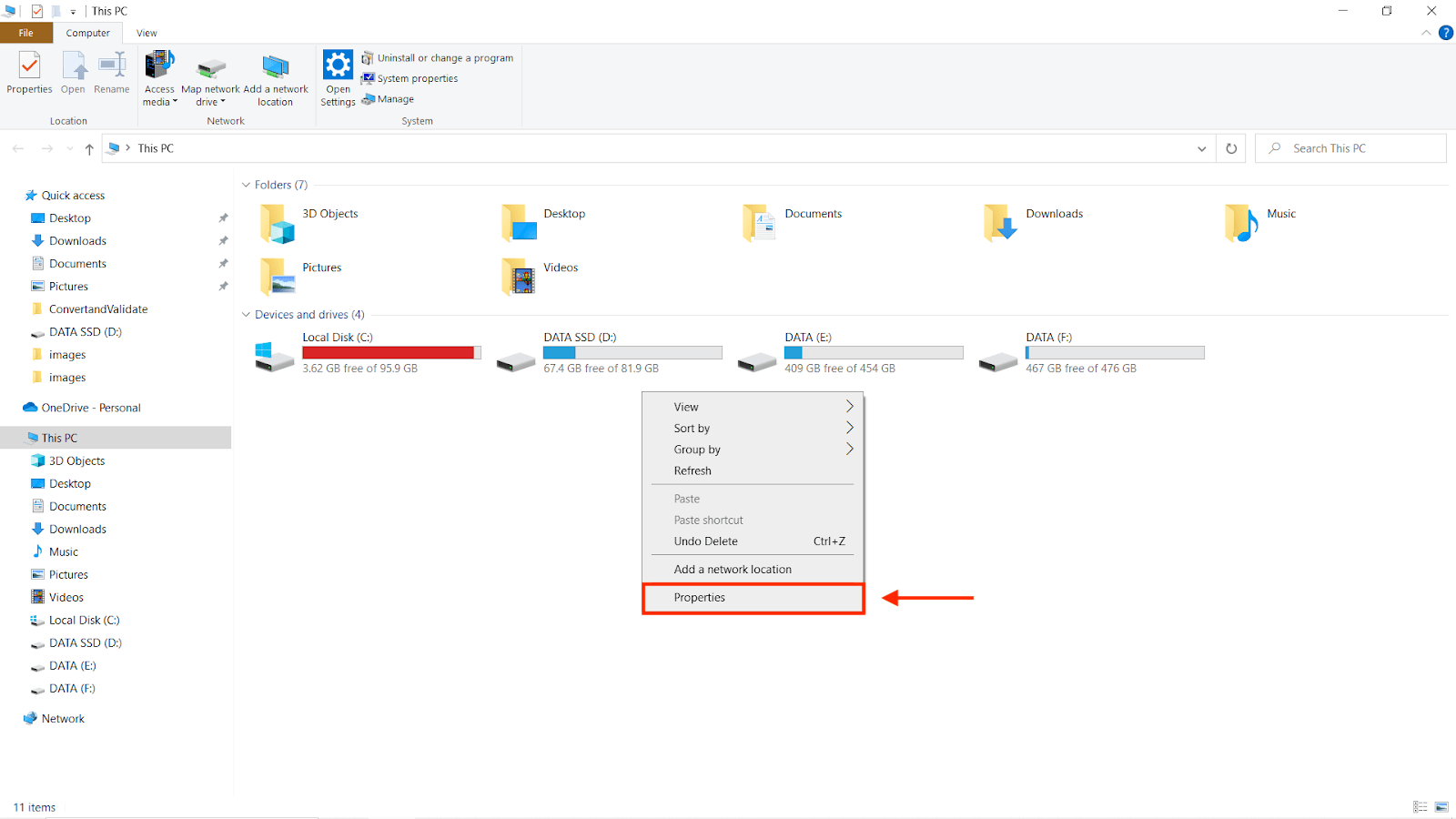Screen dimensions: 1456x819
Task: Open the Properties ribbon icon
Action: click(29, 73)
